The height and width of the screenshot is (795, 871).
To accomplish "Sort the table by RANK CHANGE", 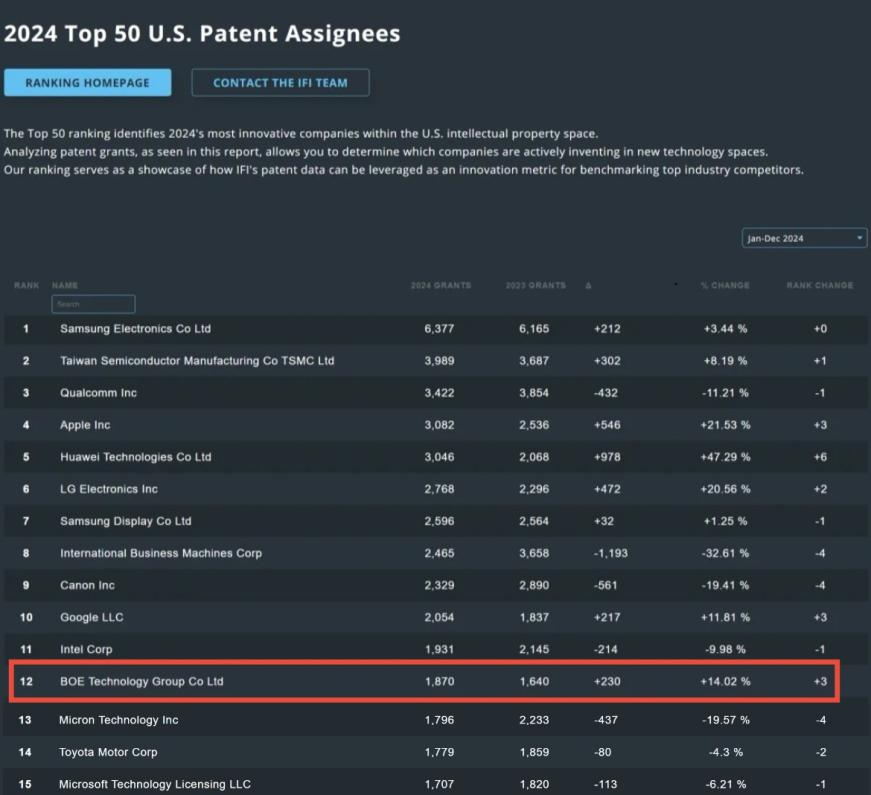I will (x=819, y=285).
